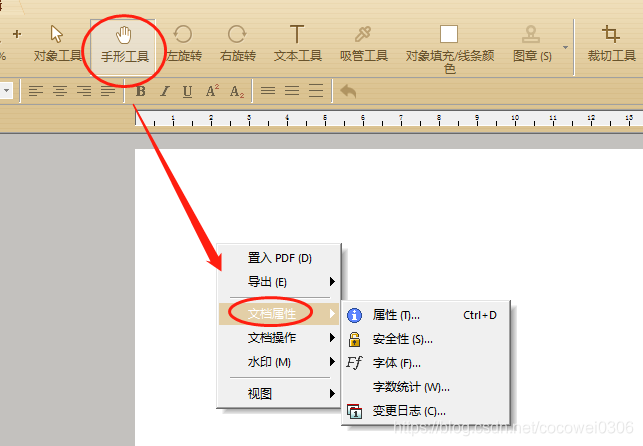Align text right
Image resolution: width=643 pixels, height=446 pixels.
pos(84,91)
